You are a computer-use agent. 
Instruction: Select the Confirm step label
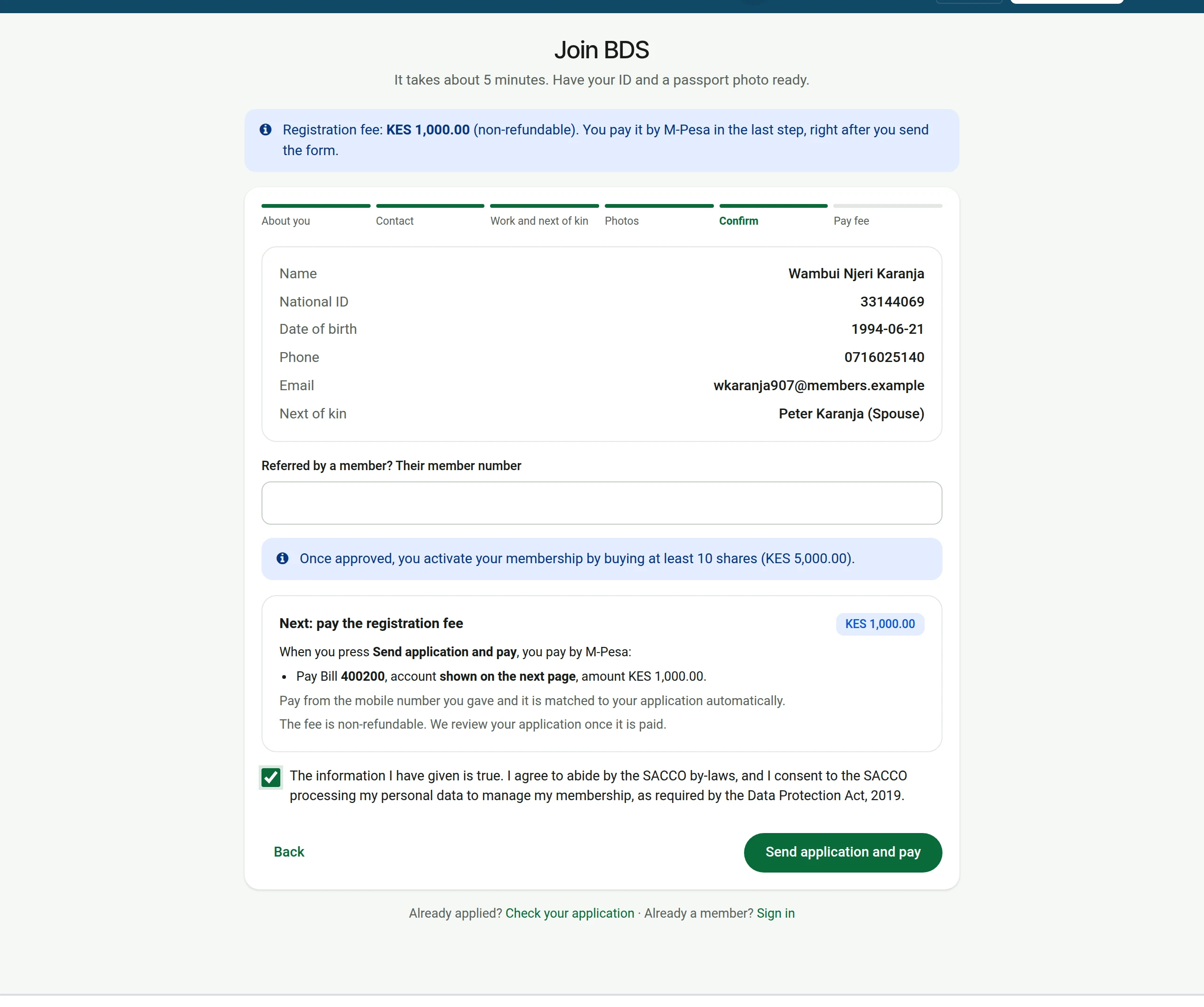738,221
